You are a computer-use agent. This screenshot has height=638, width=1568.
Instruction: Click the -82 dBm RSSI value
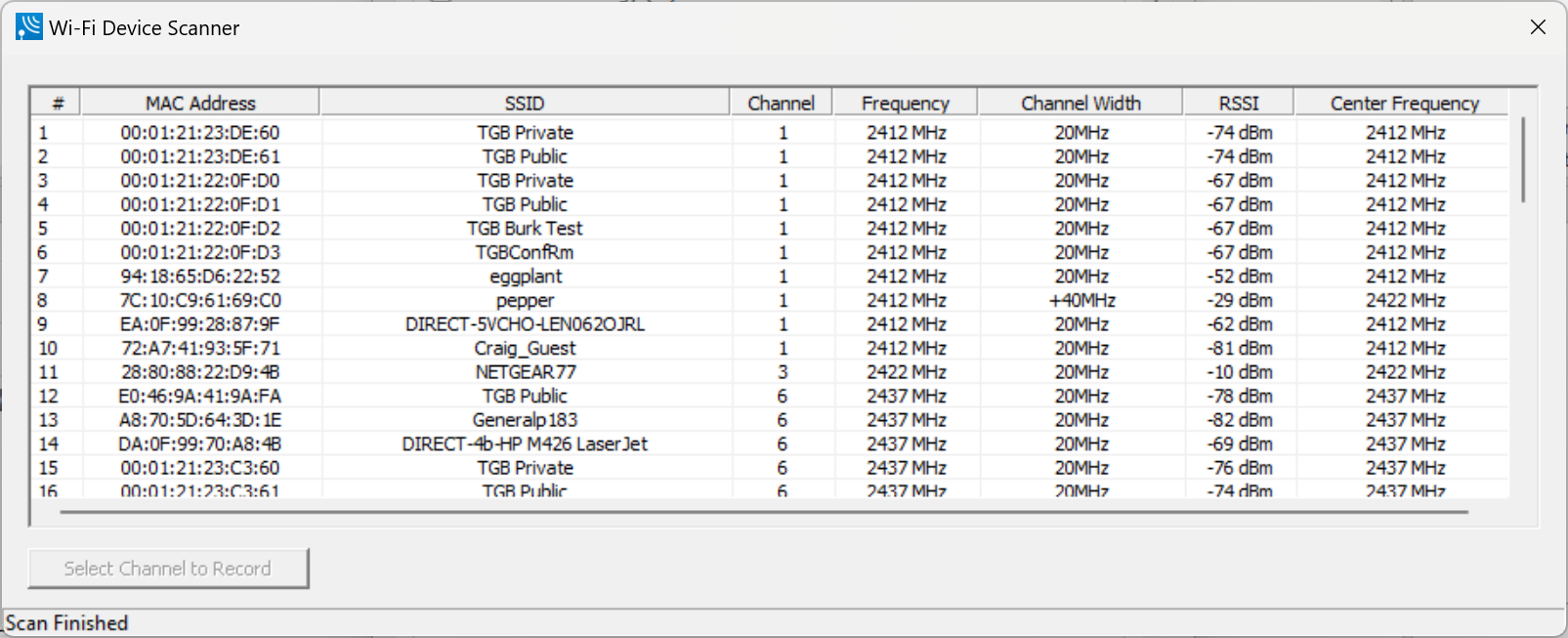[1240, 419]
